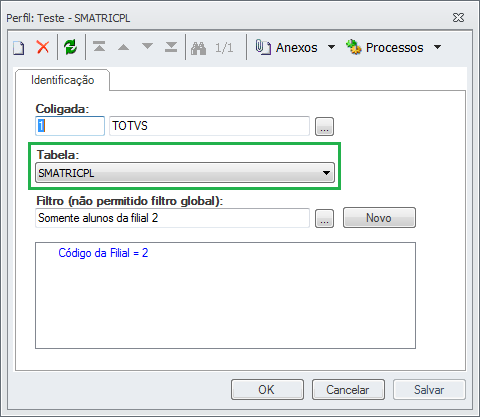Click the Processos gear icon

coord(354,47)
